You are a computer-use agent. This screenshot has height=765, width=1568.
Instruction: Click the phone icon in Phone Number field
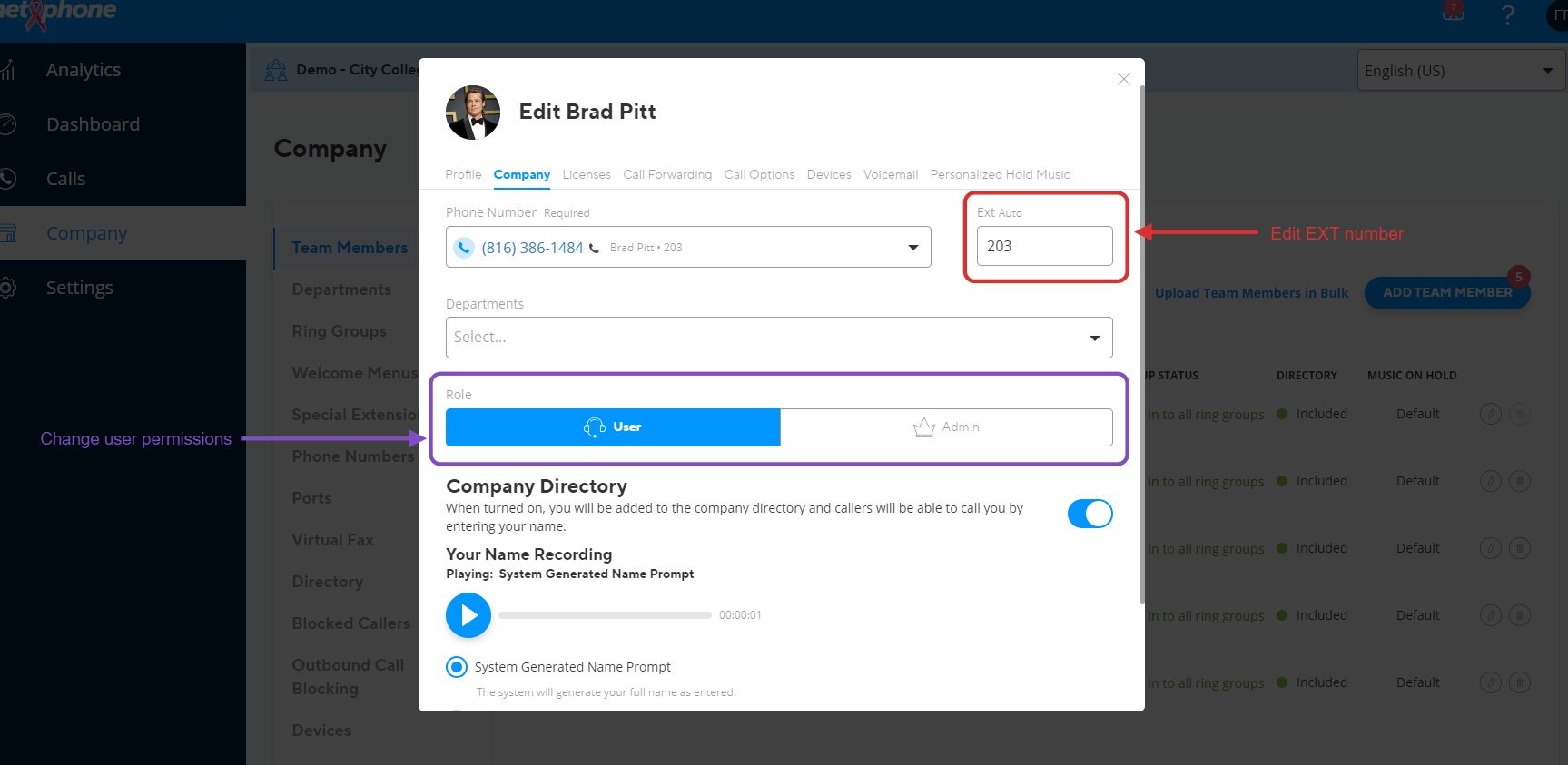point(464,248)
